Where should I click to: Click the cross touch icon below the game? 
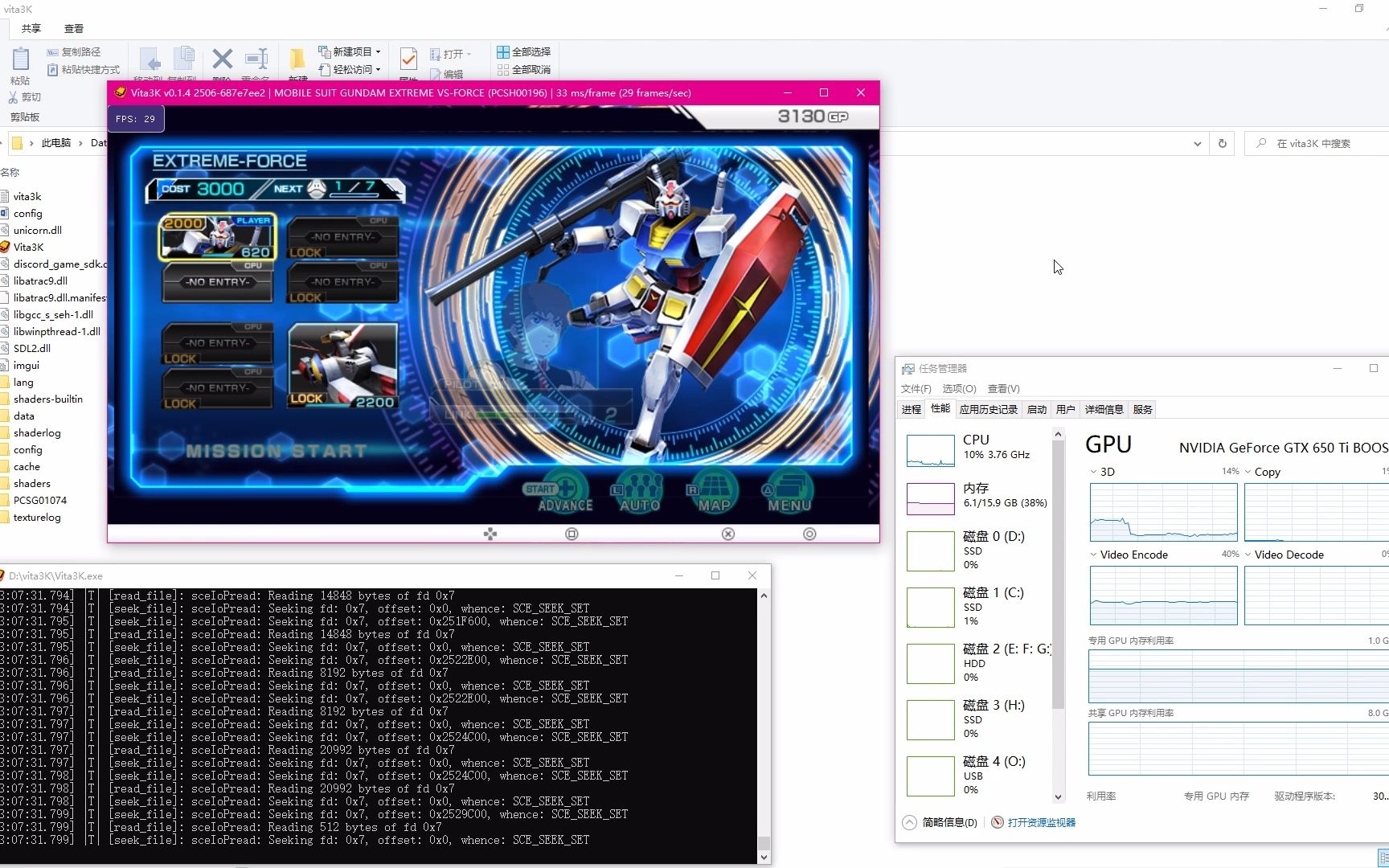[x=728, y=534]
